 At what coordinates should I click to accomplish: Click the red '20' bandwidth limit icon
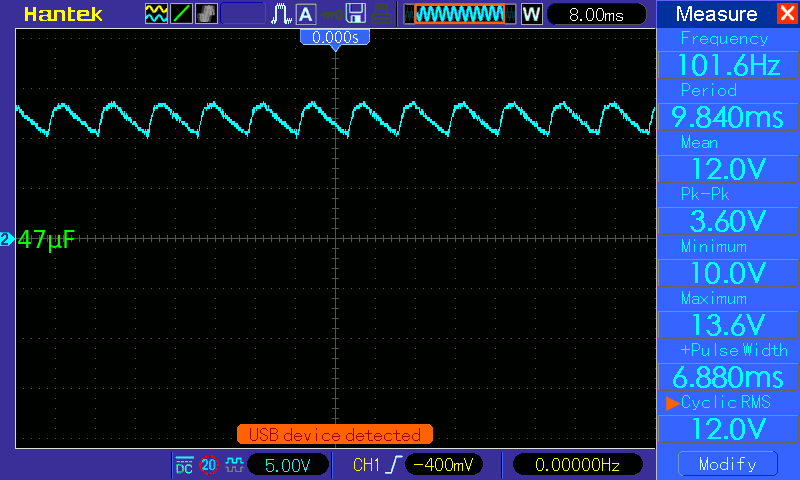pos(209,465)
